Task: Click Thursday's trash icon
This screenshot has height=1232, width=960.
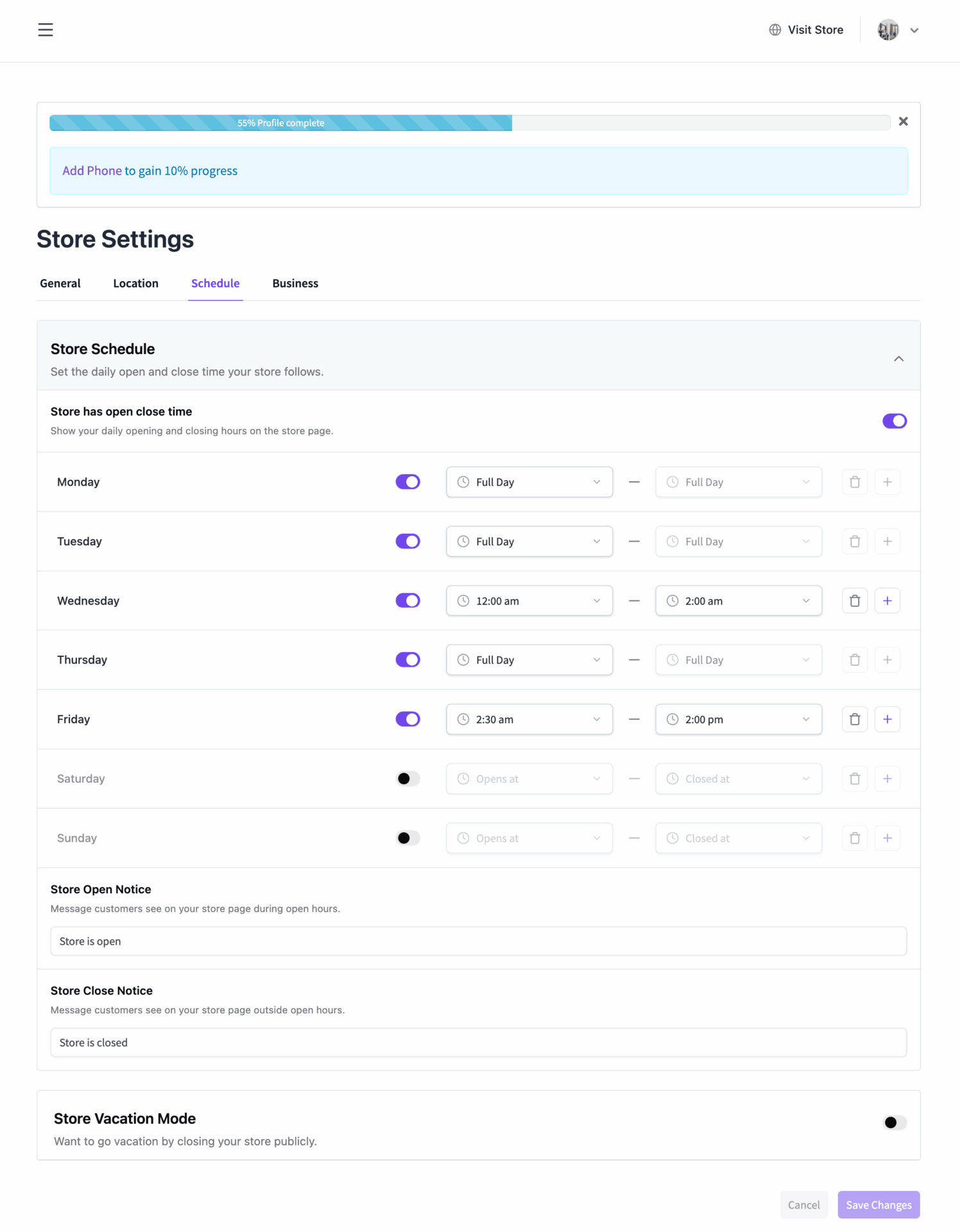Action: (x=855, y=660)
